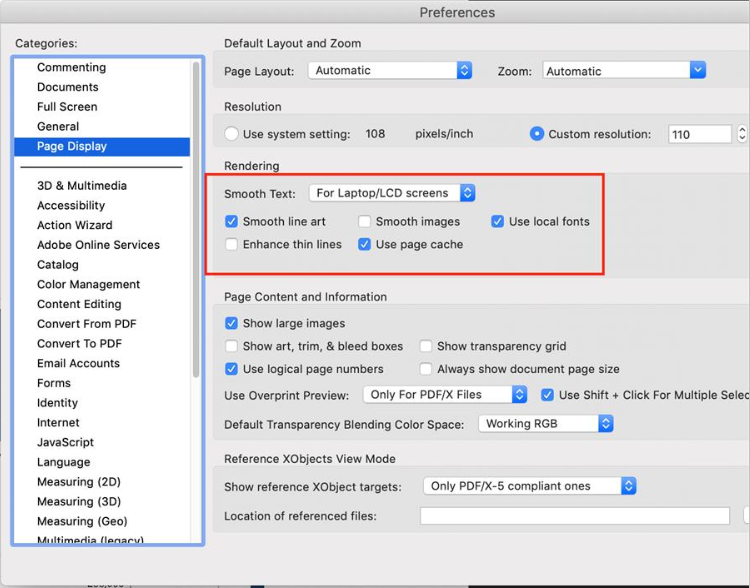The height and width of the screenshot is (588, 750).
Task: Click the Location of referenced files field
Action: pos(574,516)
